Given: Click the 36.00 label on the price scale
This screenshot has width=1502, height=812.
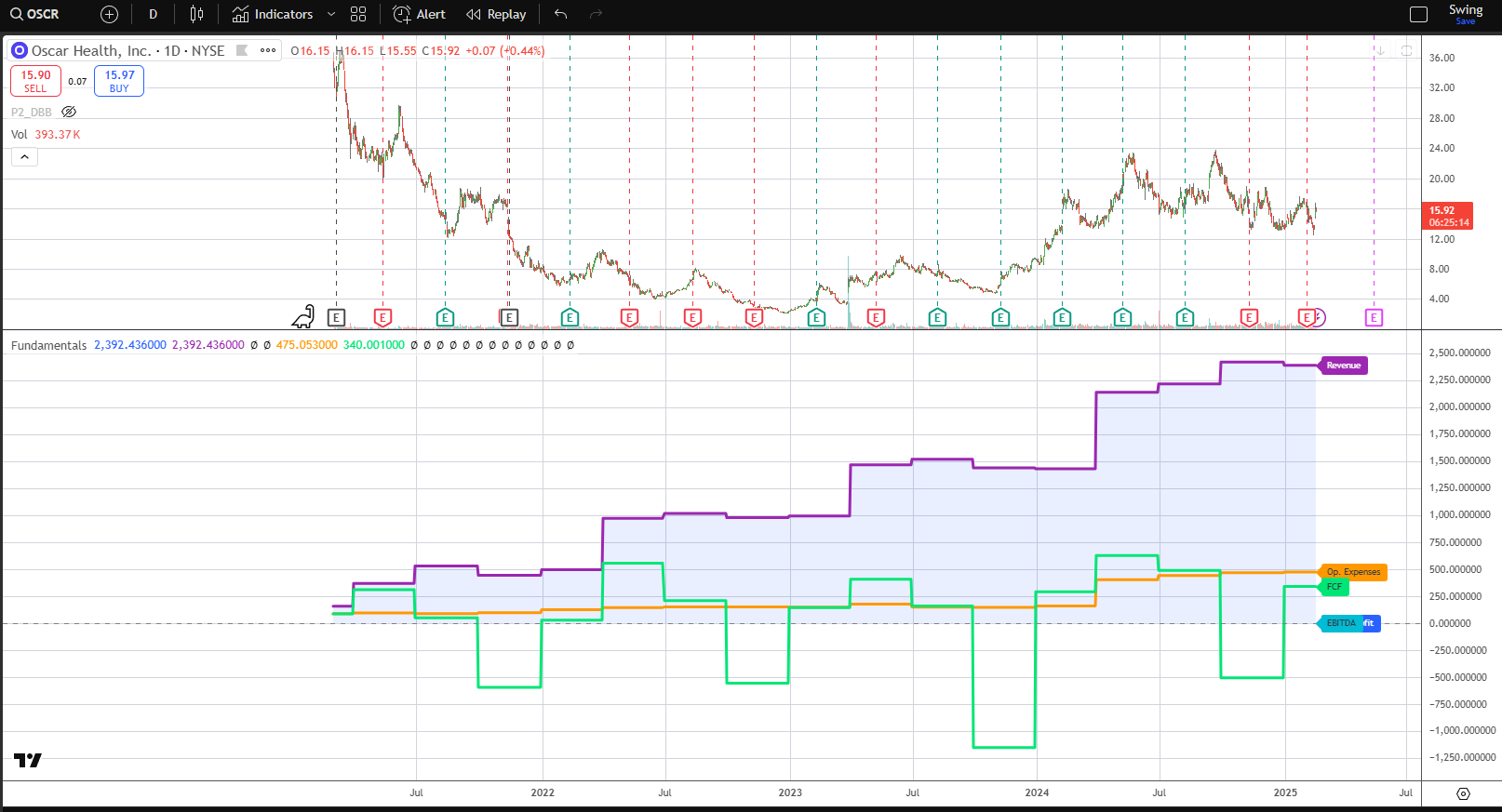Looking at the screenshot, I should point(1442,58).
